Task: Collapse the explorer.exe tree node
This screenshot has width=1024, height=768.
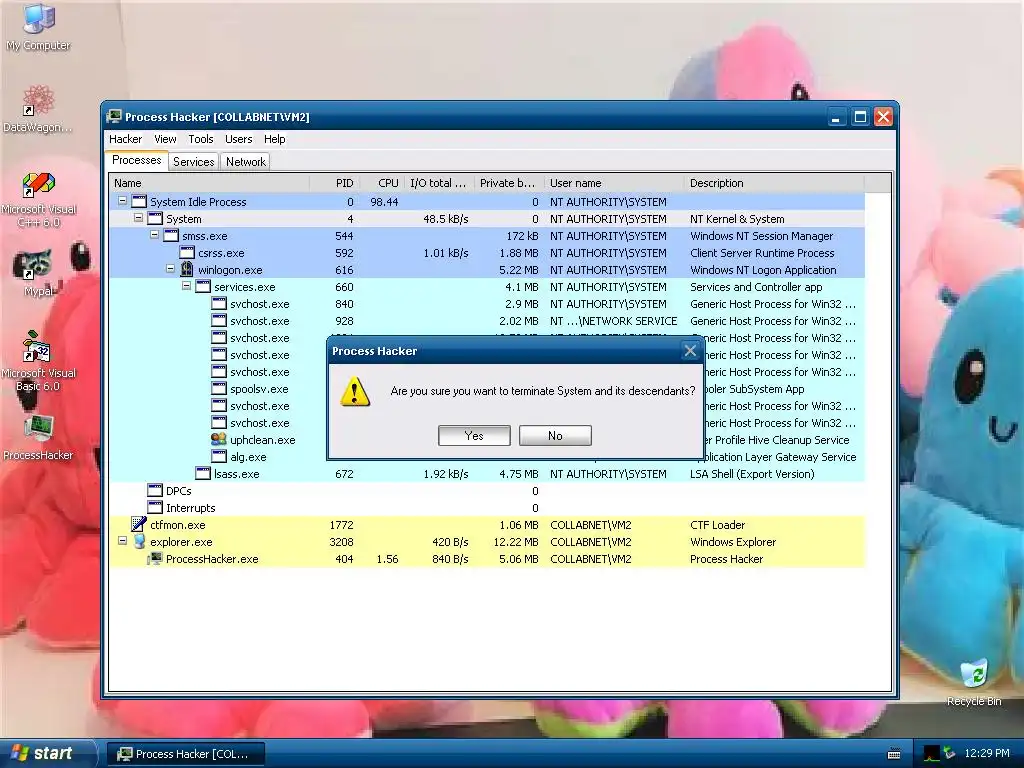Action: [122, 541]
